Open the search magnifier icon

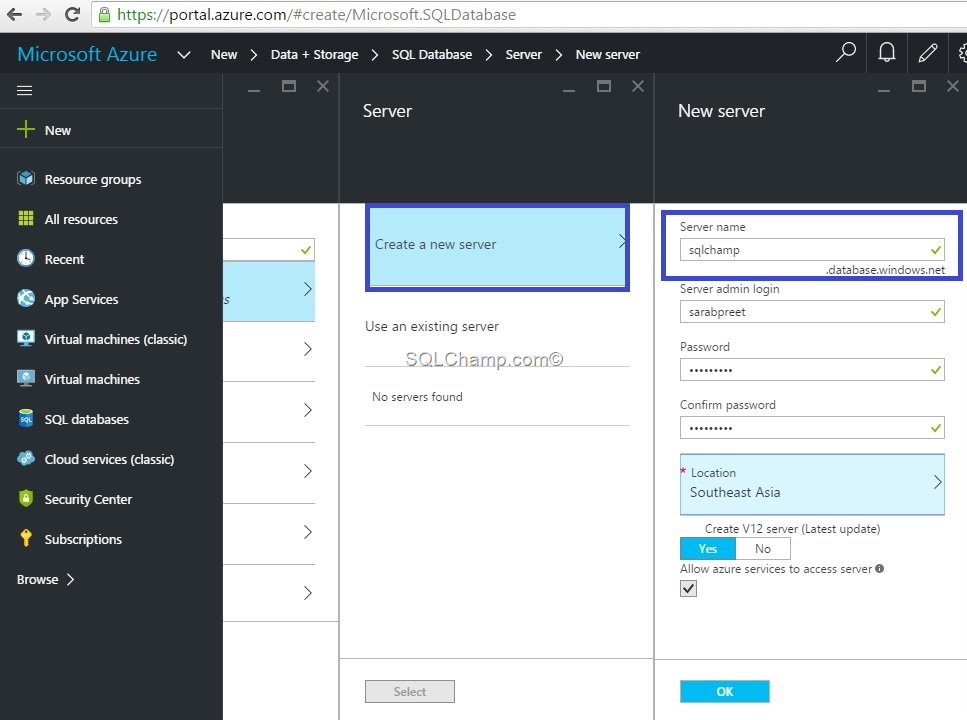pyautogui.click(x=846, y=52)
